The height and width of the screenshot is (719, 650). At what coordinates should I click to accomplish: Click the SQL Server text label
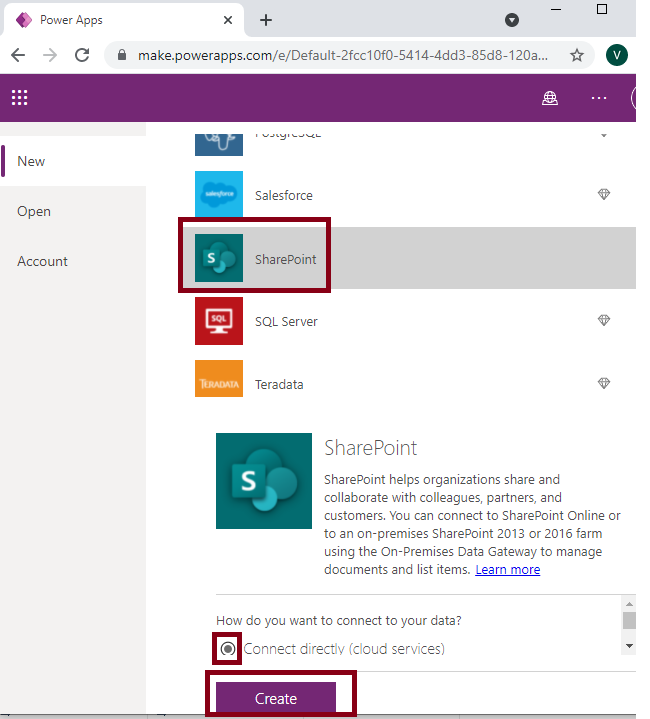coord(286,321)
